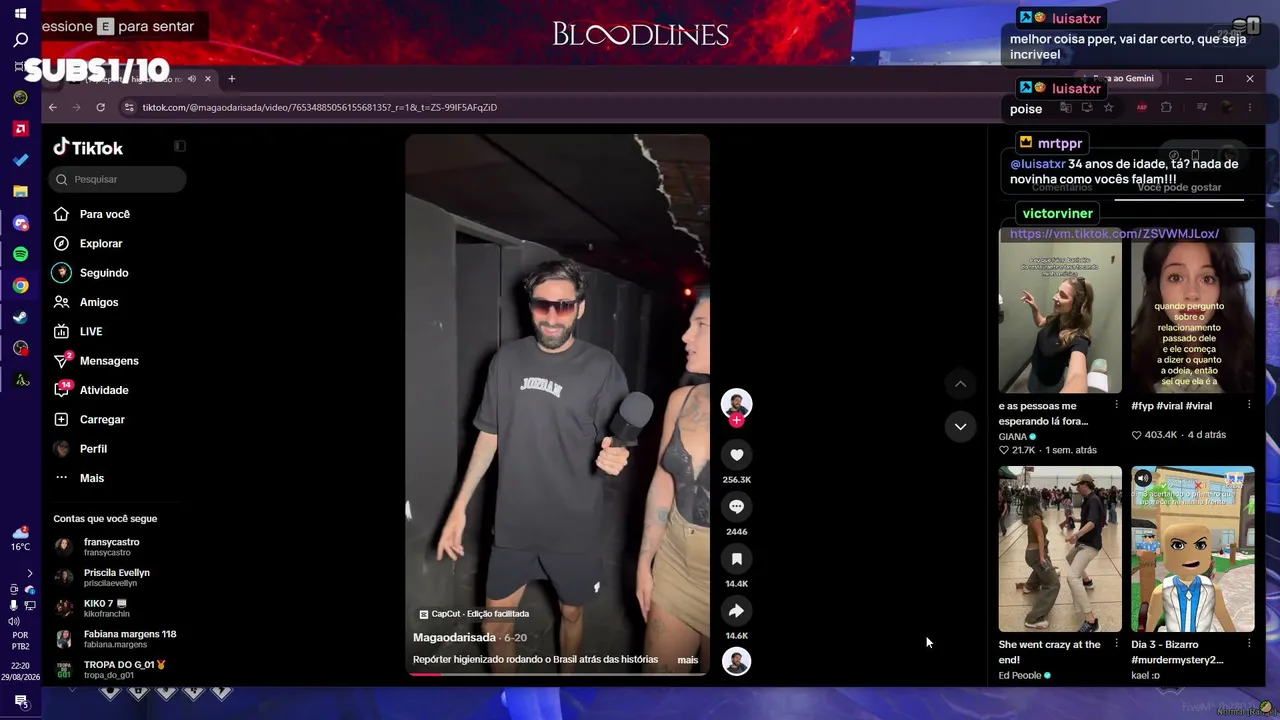Close the TikTok browser tab
This screenshot has height=720, width=1280.
pyautogui.click(x=208, y=79)
